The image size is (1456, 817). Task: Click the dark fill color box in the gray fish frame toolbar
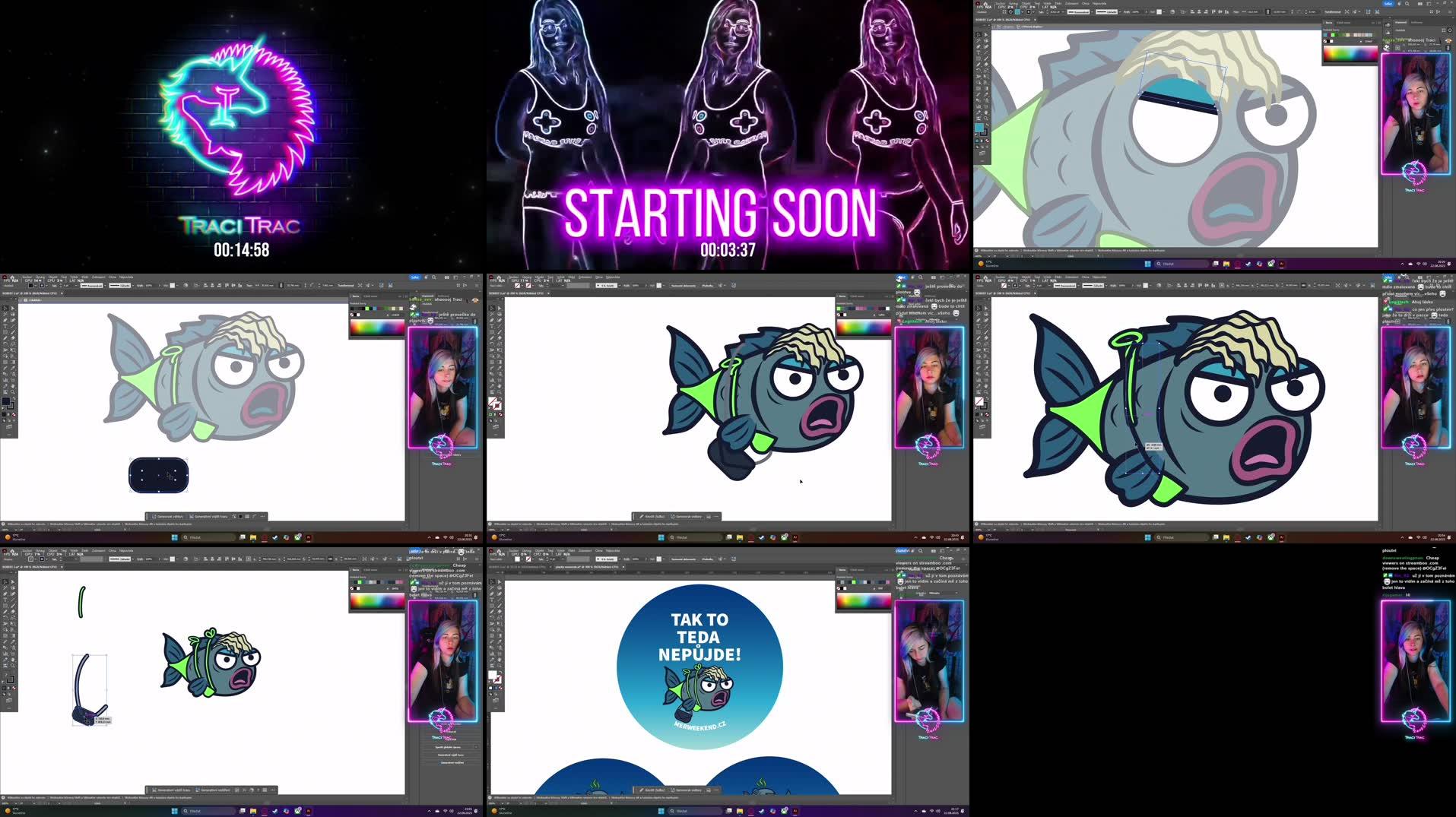click(6, 401)
